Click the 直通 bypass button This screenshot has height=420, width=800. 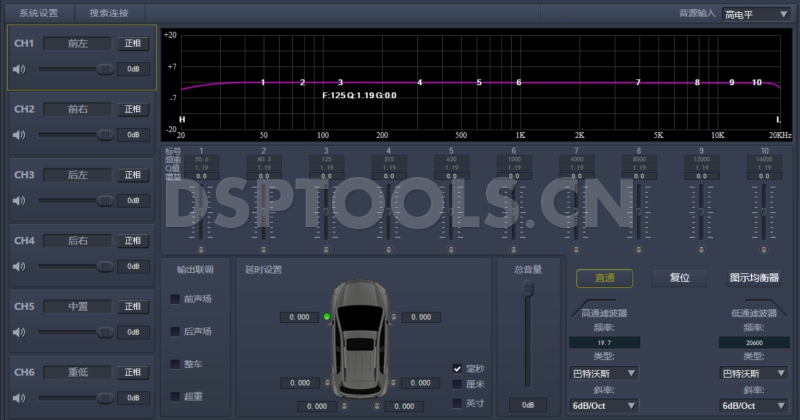click(605, 278)
